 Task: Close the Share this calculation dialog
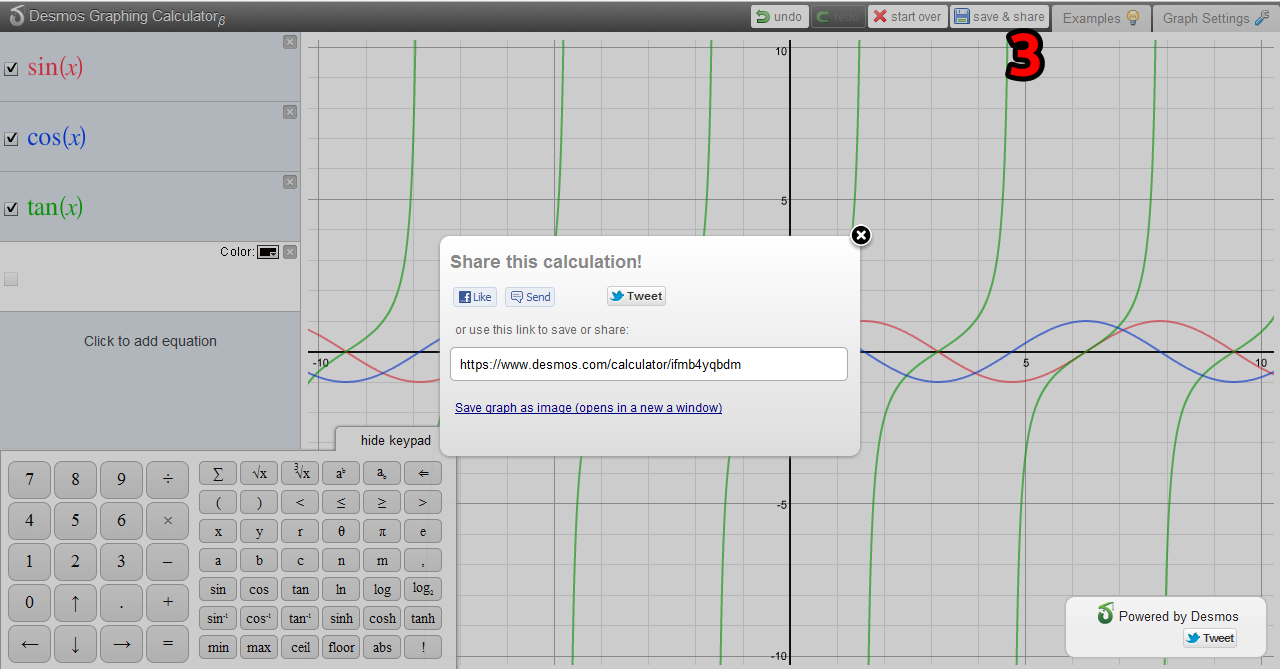[x=861, y=235]
